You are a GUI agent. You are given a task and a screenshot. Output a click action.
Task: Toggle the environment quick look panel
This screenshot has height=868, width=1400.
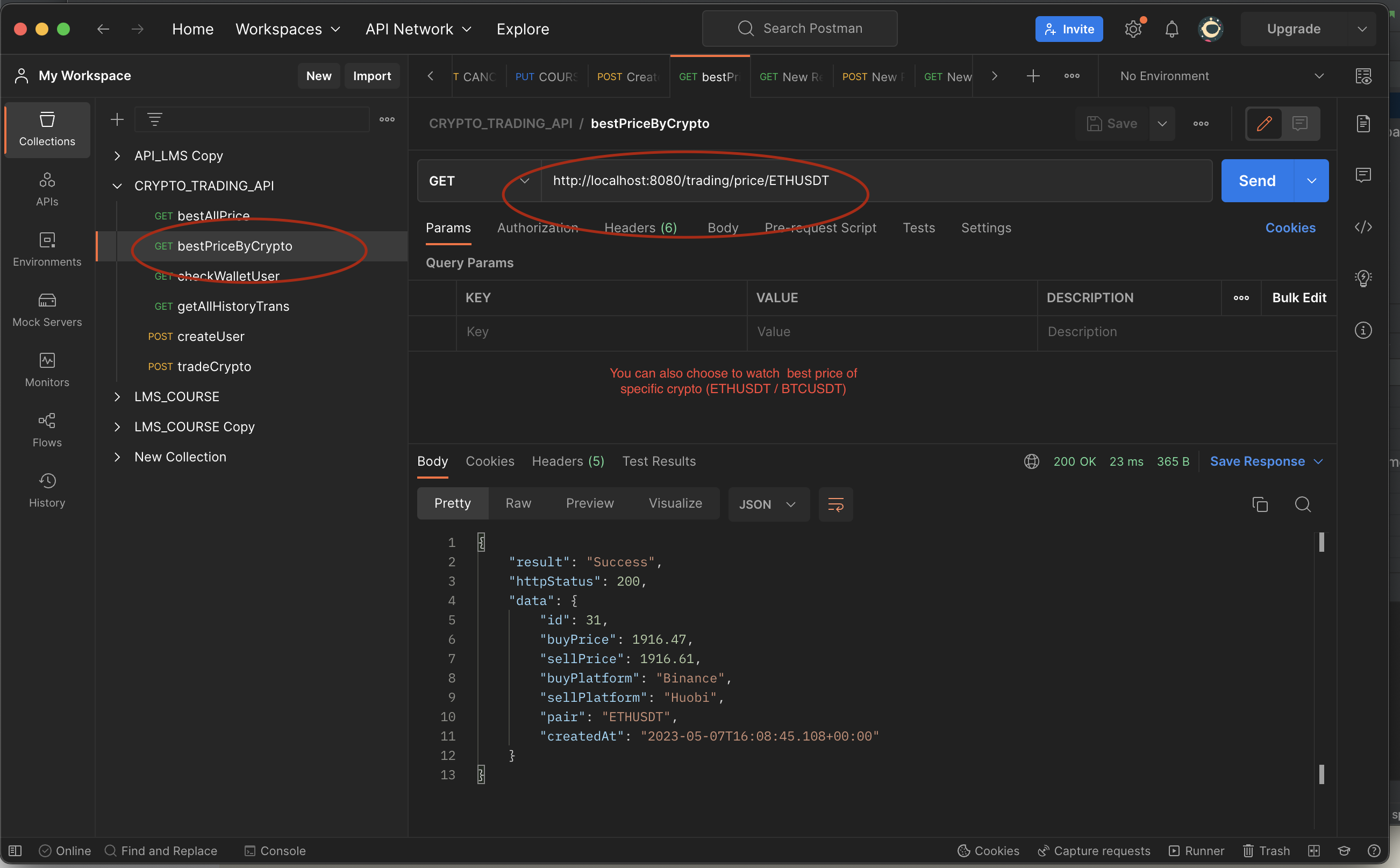coord(1364,75)
